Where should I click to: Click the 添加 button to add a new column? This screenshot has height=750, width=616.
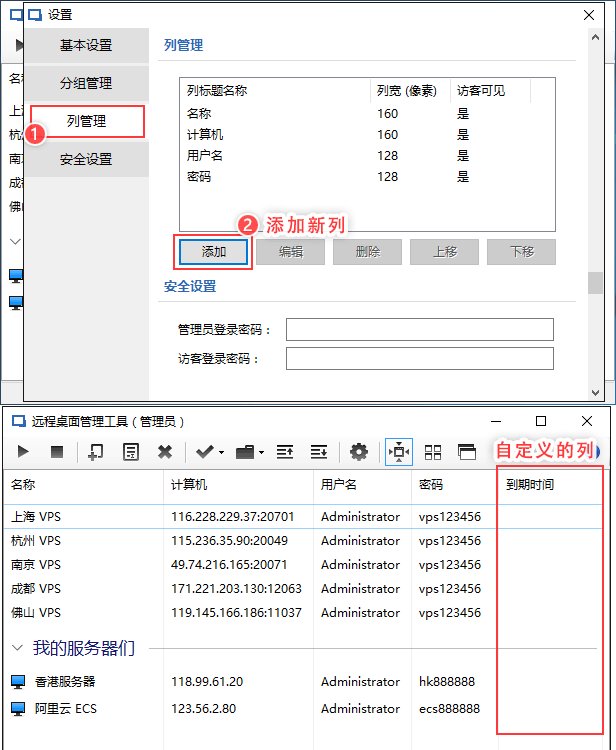pyautogui.click(x=213, y=252)
